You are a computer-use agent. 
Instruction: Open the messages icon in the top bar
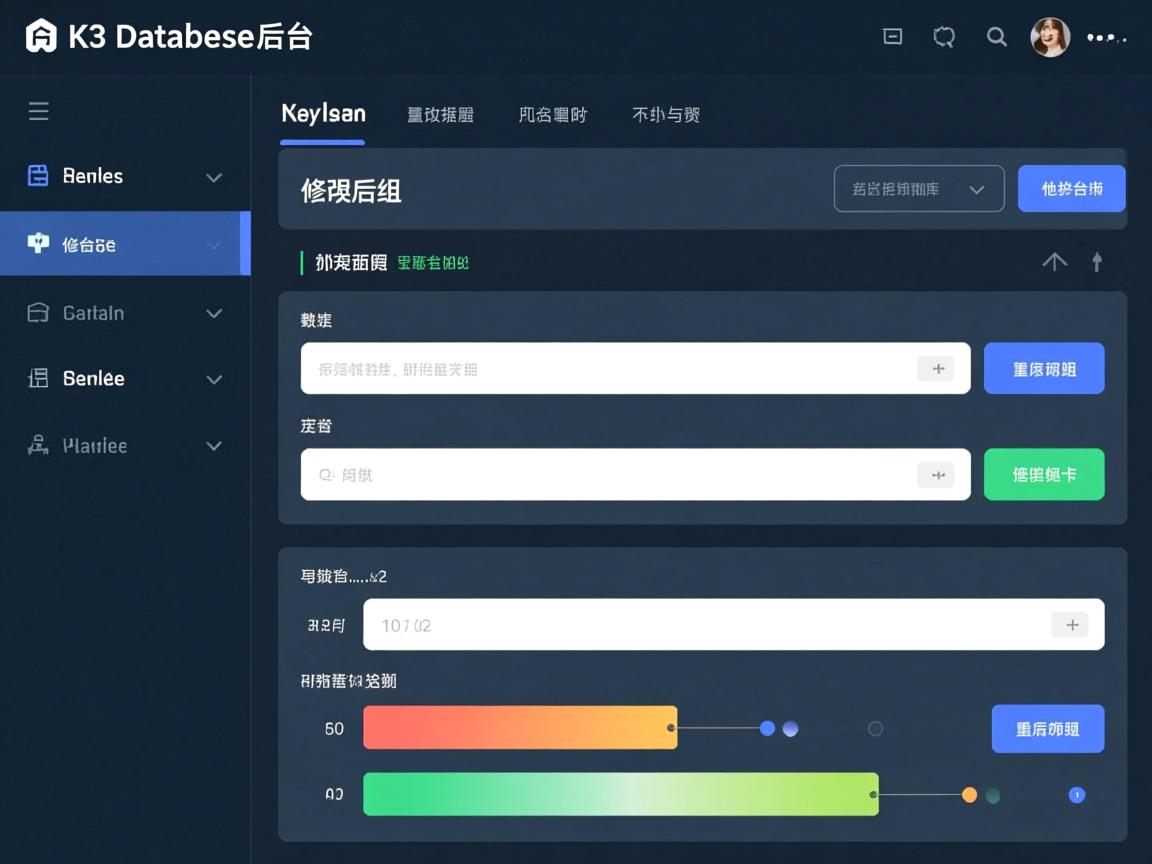coord(892,36)
